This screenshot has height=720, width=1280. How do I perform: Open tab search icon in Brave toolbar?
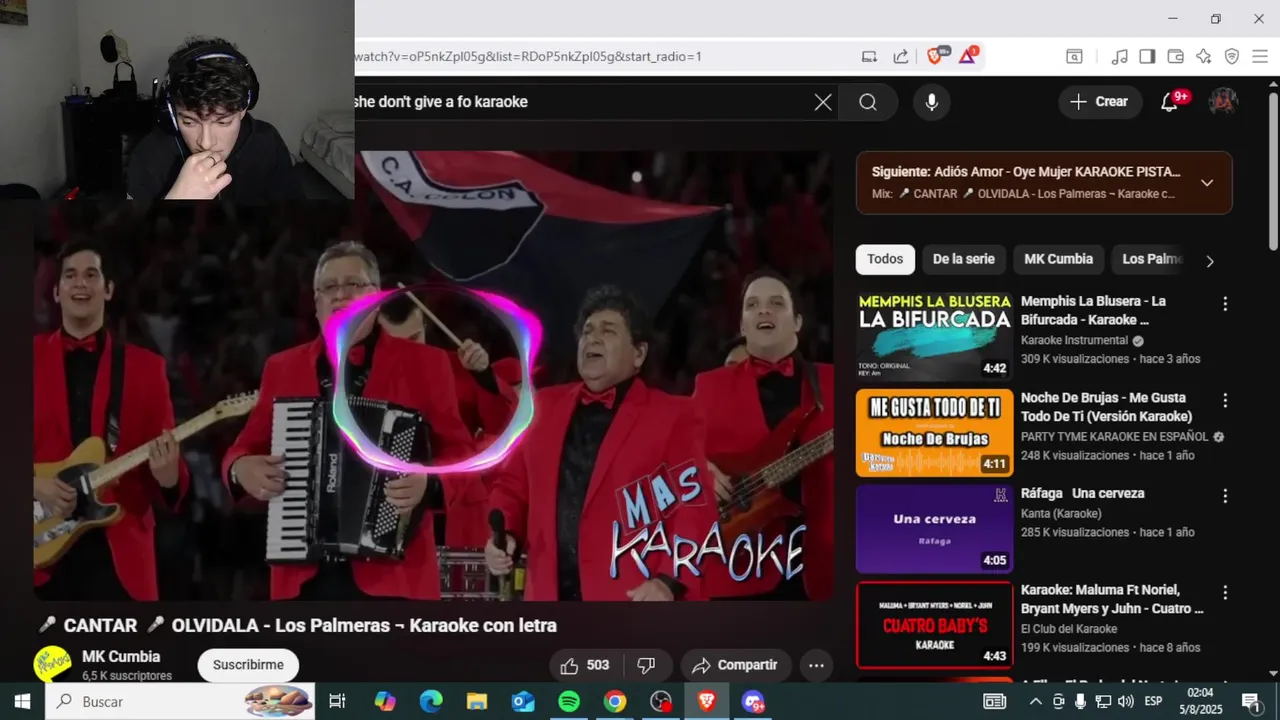tap(1074, 56)
